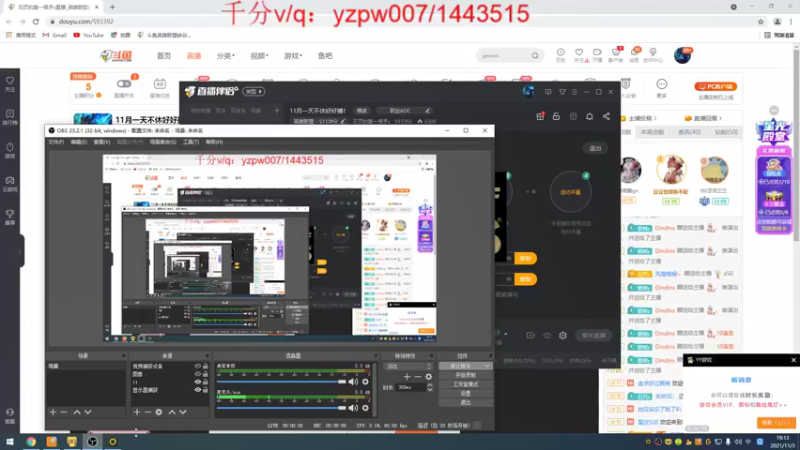The height and width of the screenshot is (450, 800).
Task: Move source down with the down arrow in Sources panel
Action: tap(183, 412)
